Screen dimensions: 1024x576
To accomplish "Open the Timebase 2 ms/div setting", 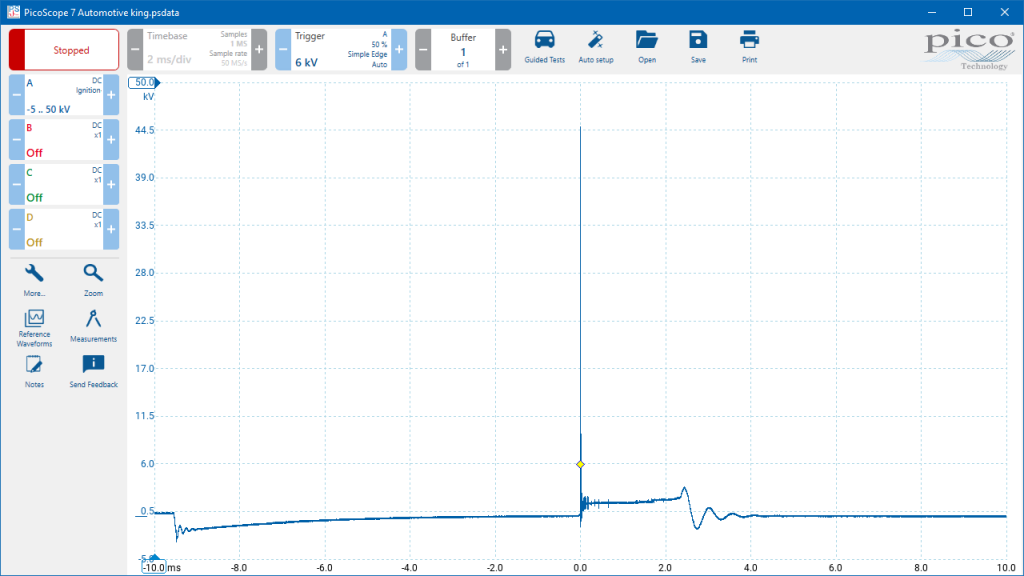I will point(197,50).
